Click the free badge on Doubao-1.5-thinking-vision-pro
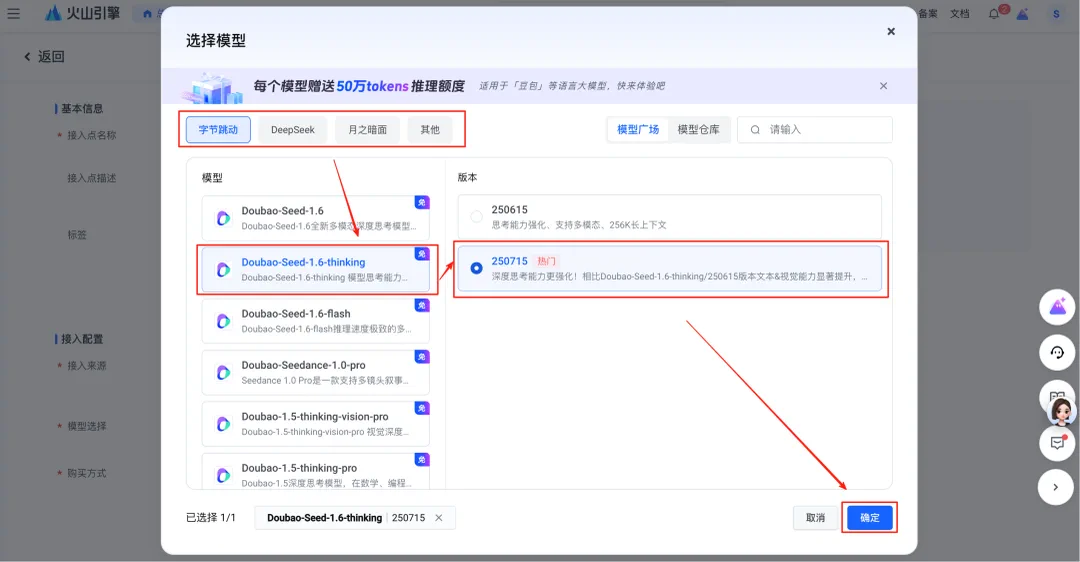 pyautogui.click(x=422, y=408)
